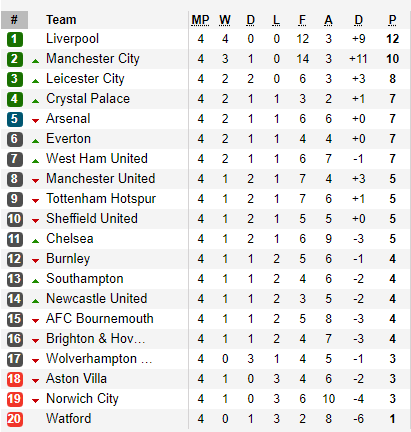Click the Team column header
The height and width of the screenshot is (432, 411).
click(x=61, y=20)
